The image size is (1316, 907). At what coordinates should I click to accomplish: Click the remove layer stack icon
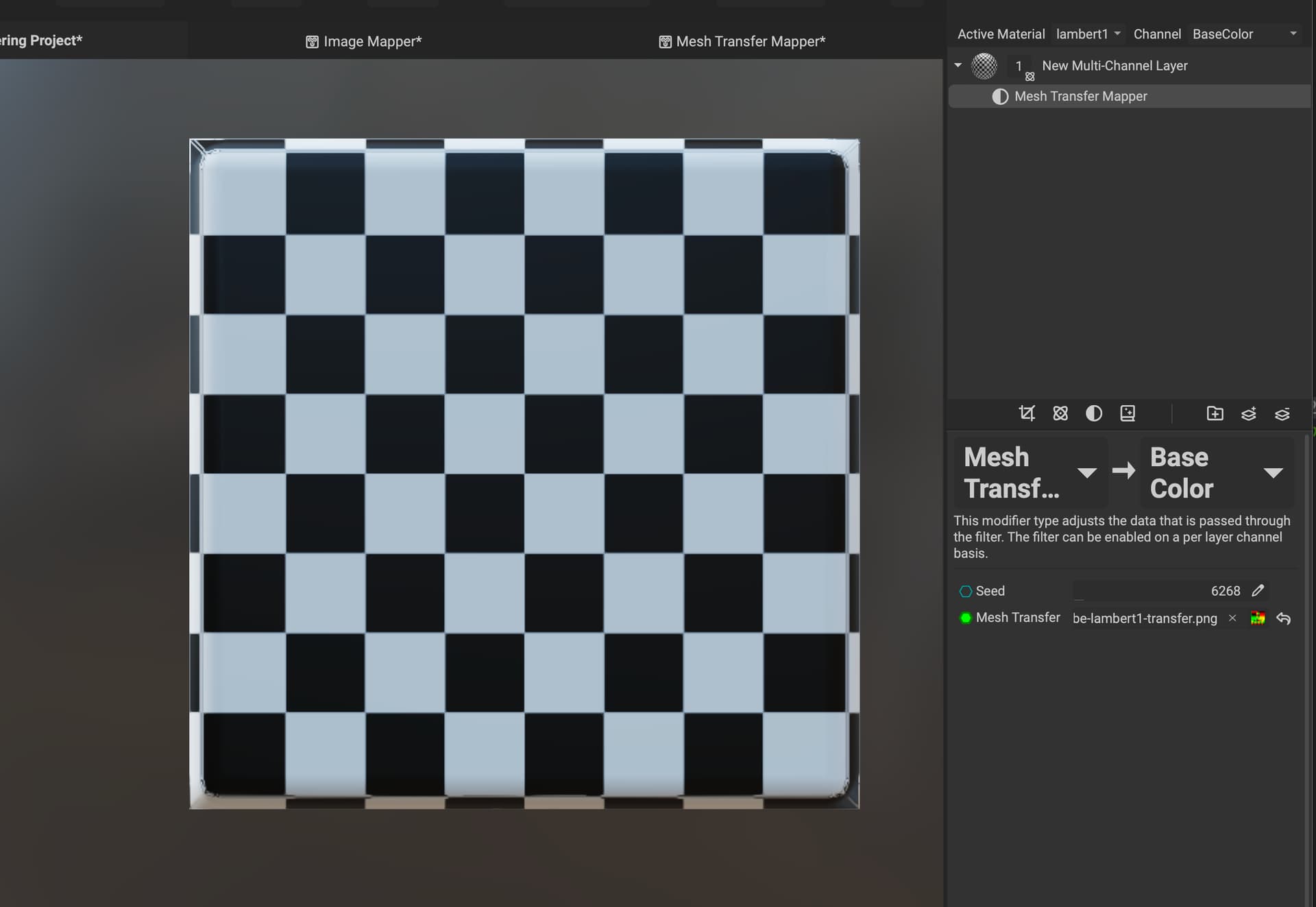pyautogui.click(x=1282, y=413)
